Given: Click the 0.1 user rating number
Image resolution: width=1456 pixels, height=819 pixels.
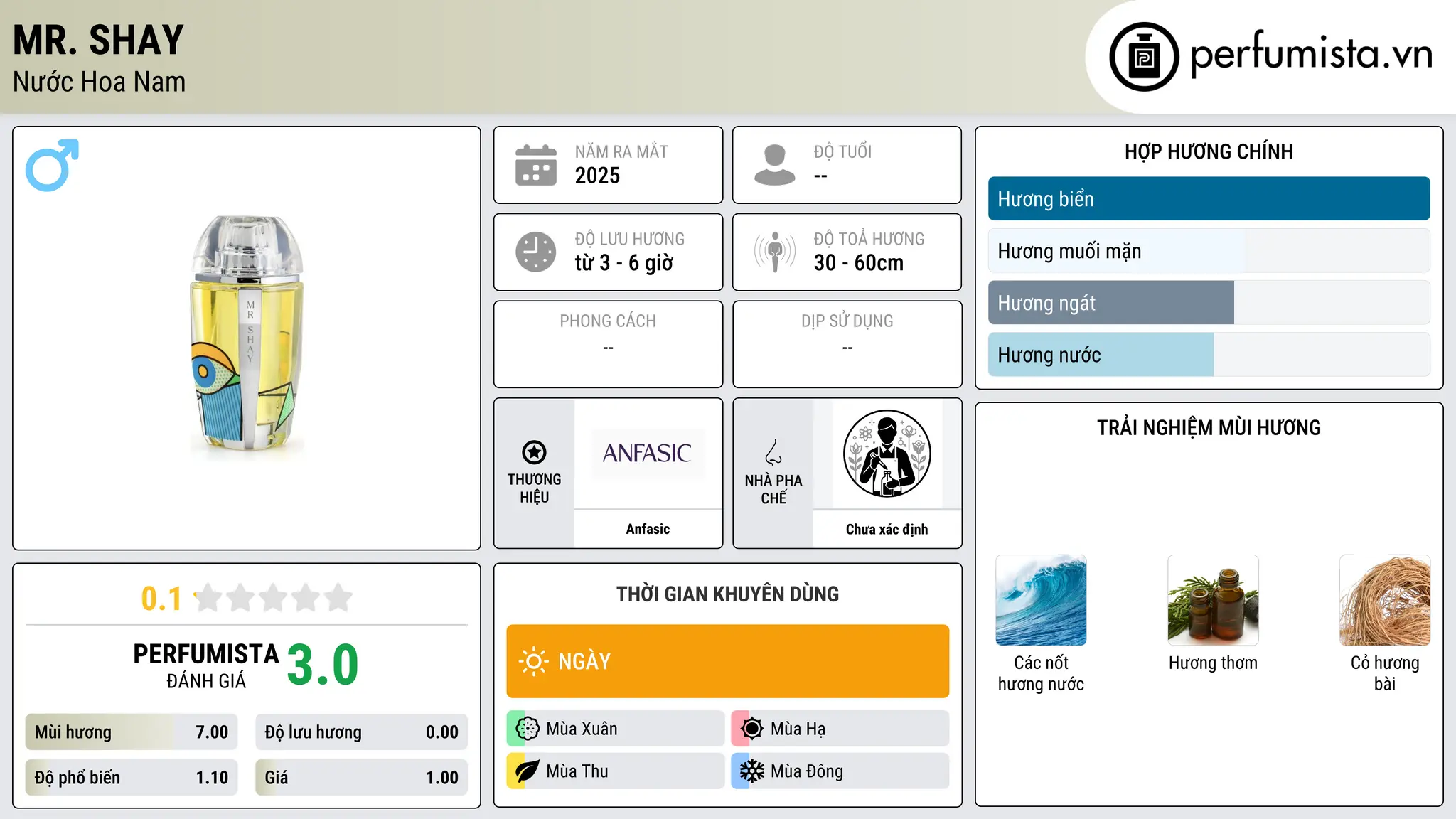Looking at the screenshot, I should [161, 599].
